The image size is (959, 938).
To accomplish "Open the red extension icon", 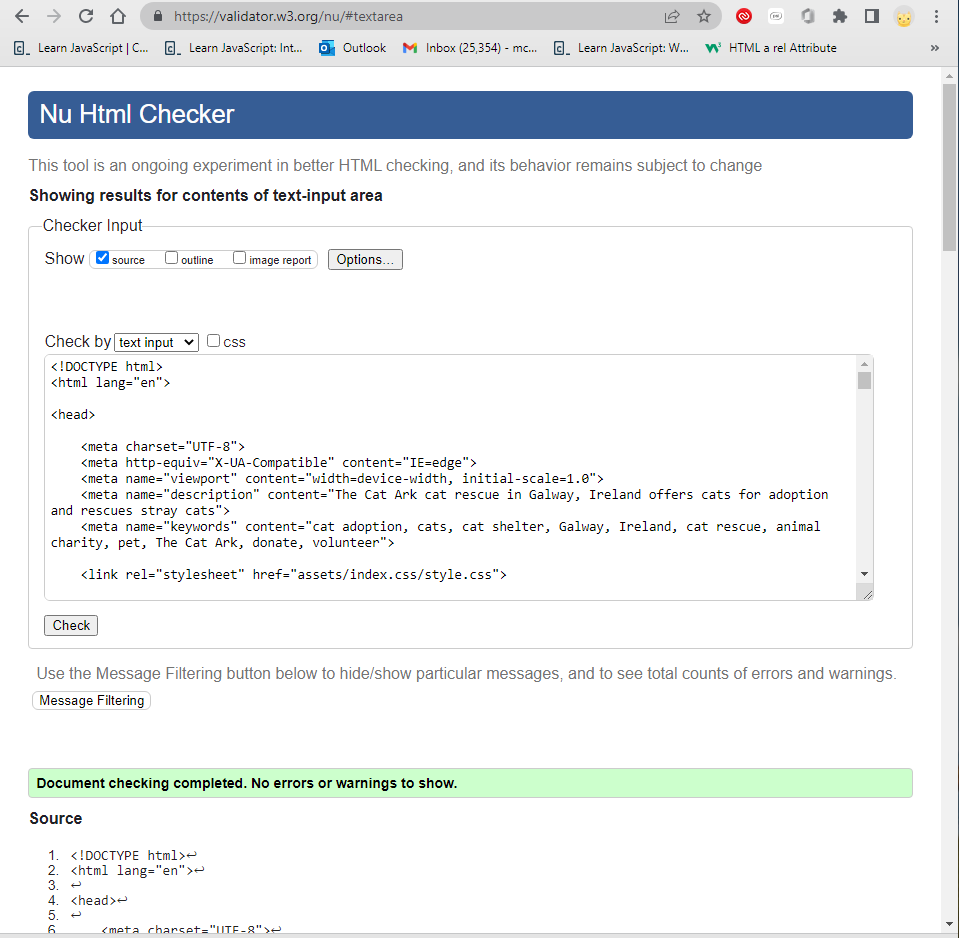I will point(744,17).
